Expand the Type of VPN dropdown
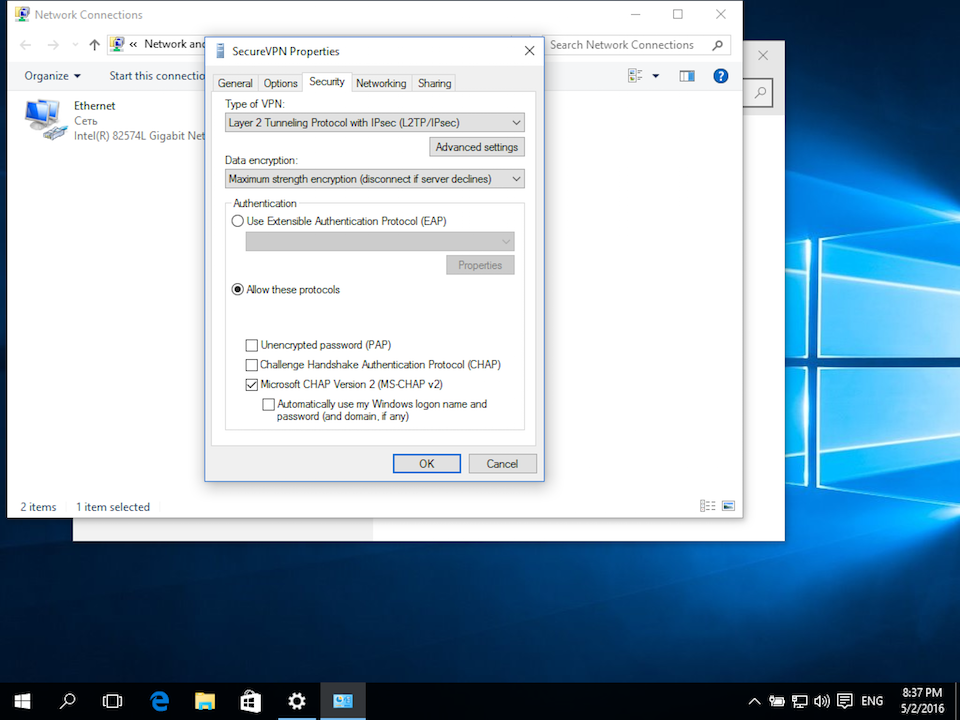 tap(375, 122)
